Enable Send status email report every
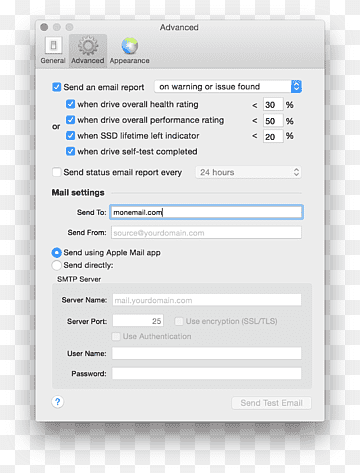 tap(57, 172)
